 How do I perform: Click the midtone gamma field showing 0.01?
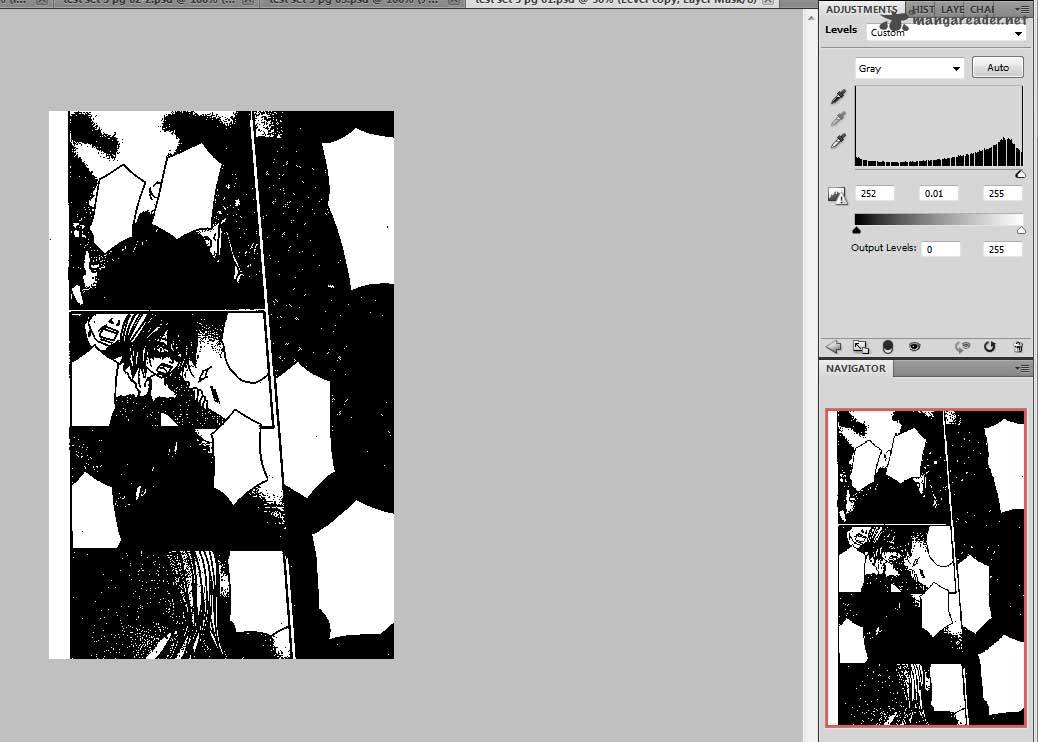[939, 193]
